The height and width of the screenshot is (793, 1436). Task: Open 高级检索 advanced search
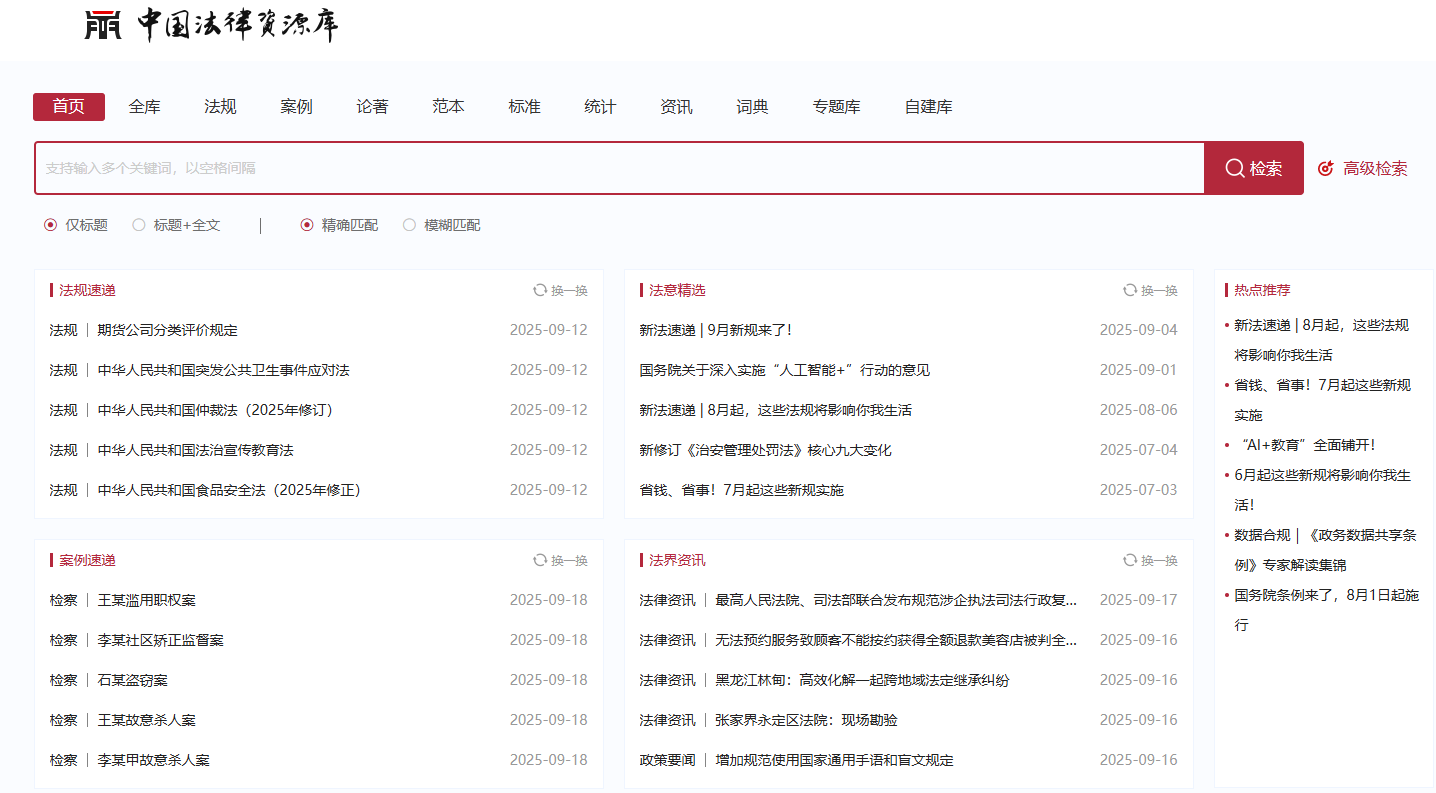1363,168
